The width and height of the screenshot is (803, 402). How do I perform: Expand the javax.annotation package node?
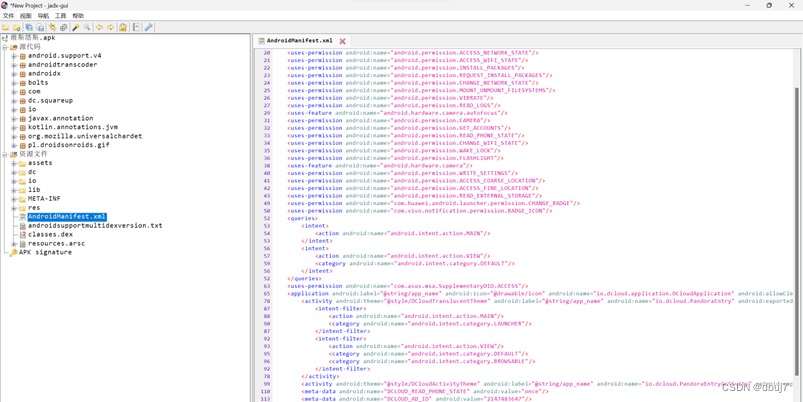point(14,118)
